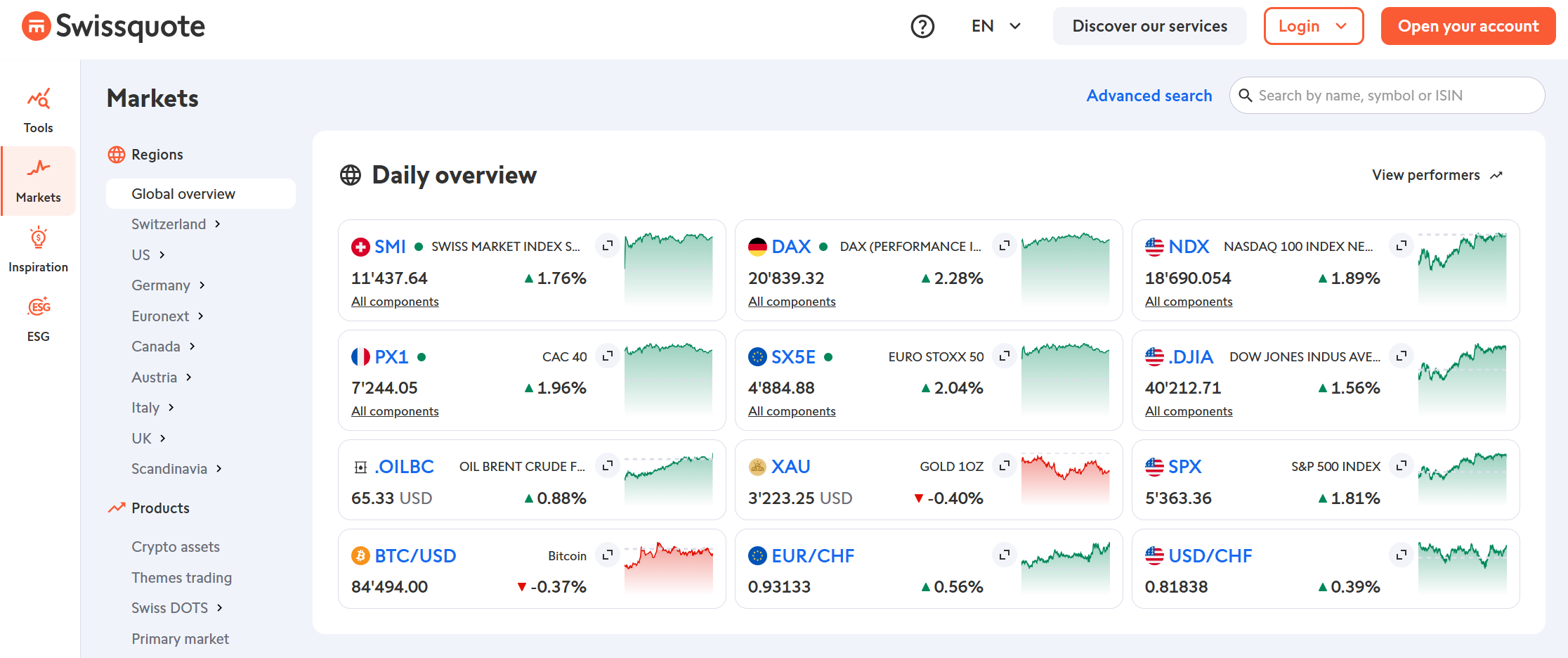Open Inspiration in the left sidebar
Image resolution: width=1568 pixels, height=658 pixels.
pyautogui.click(x=39, y=250)
